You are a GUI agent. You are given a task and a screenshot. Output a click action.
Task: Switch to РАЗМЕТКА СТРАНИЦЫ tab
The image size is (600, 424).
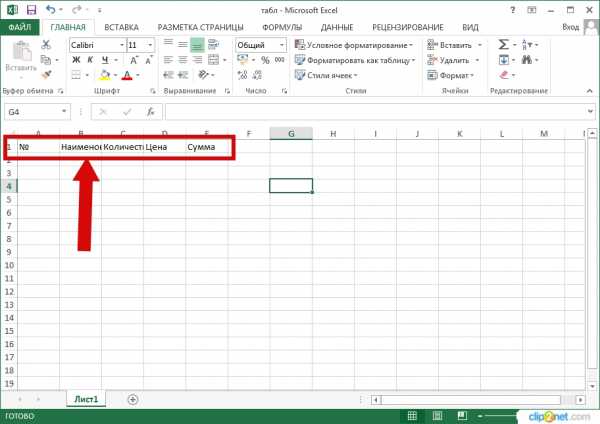[x=201, y=27]
